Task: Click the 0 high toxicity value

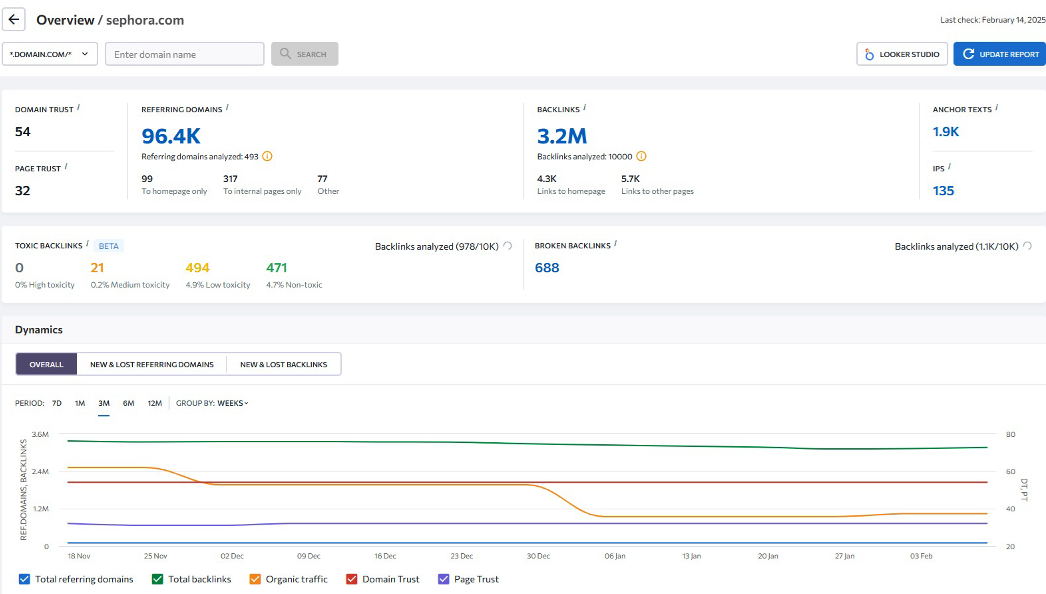Action: coord(19,268)
